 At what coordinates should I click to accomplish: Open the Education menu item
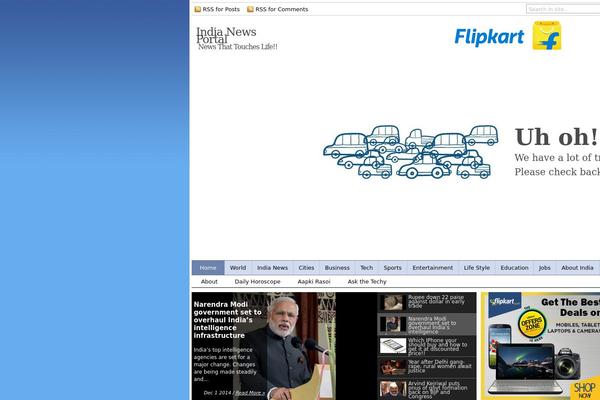[515, 268]
